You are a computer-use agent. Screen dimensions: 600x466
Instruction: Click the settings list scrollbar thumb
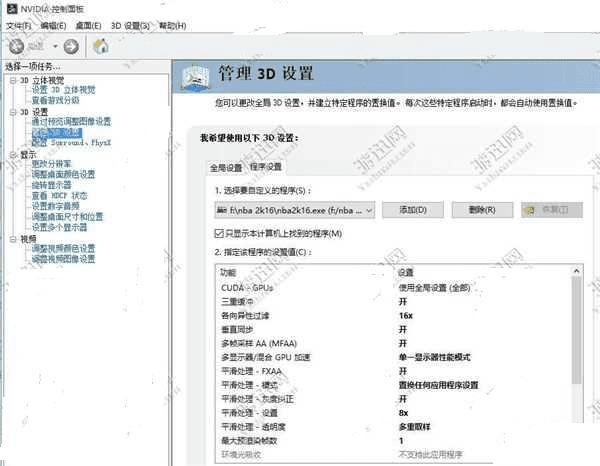[576, 330]
